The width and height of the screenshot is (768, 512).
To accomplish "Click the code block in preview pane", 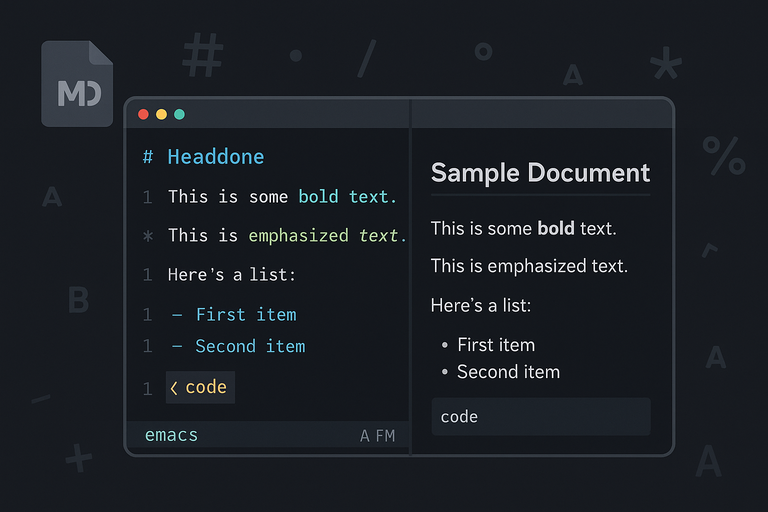I will [541, 416].
